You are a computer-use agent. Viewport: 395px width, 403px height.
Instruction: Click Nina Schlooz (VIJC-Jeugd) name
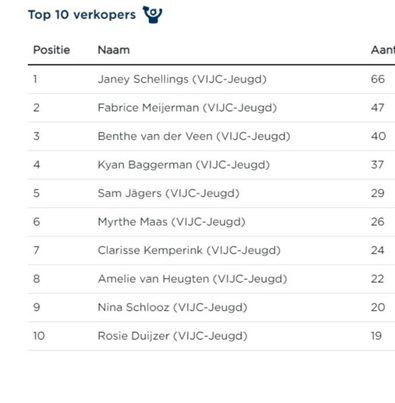tap(172, 307)
